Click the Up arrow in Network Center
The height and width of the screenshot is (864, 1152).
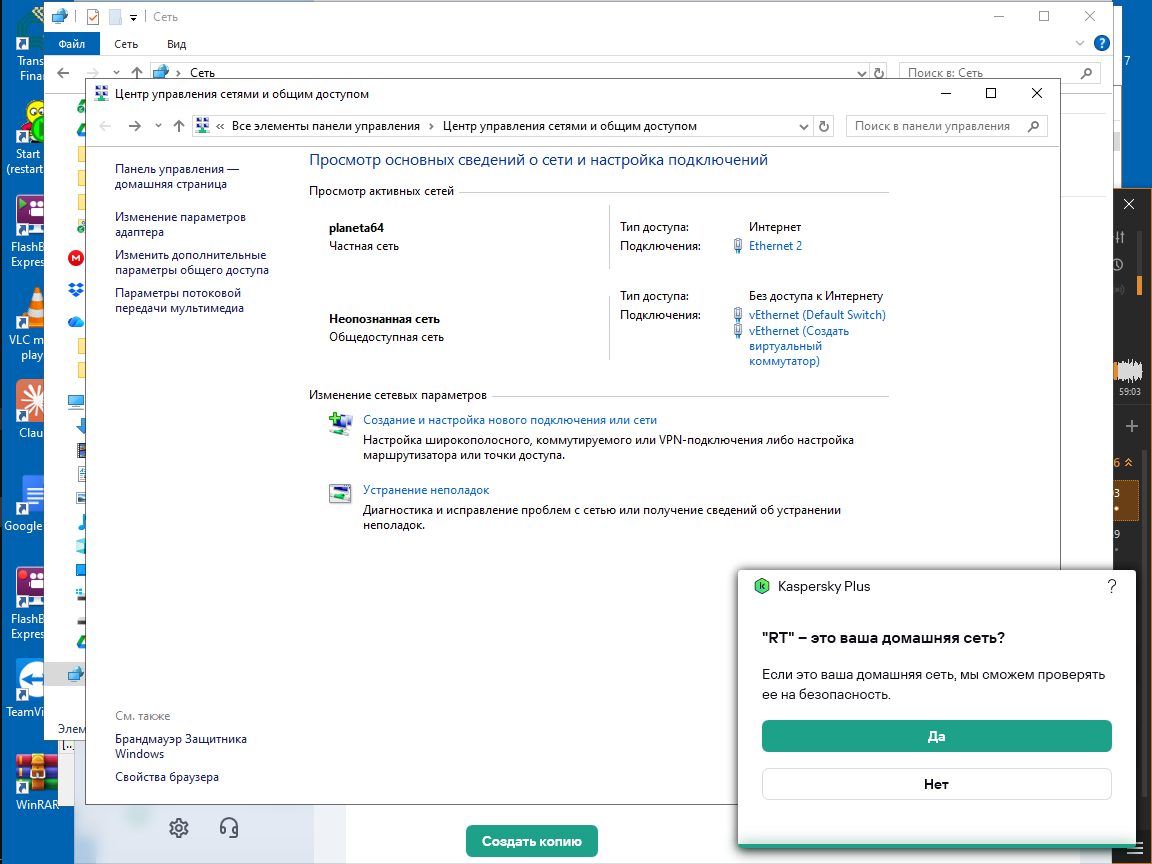coord(179,126)
